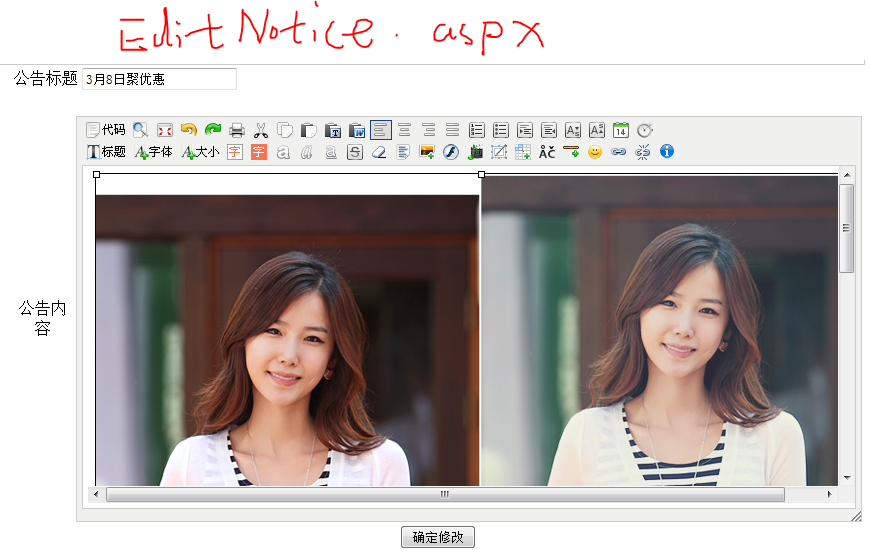Image resolution: width=869 pixels, height=552 pixels.
Task: Toggle italic text
Action: coord(306,152)
